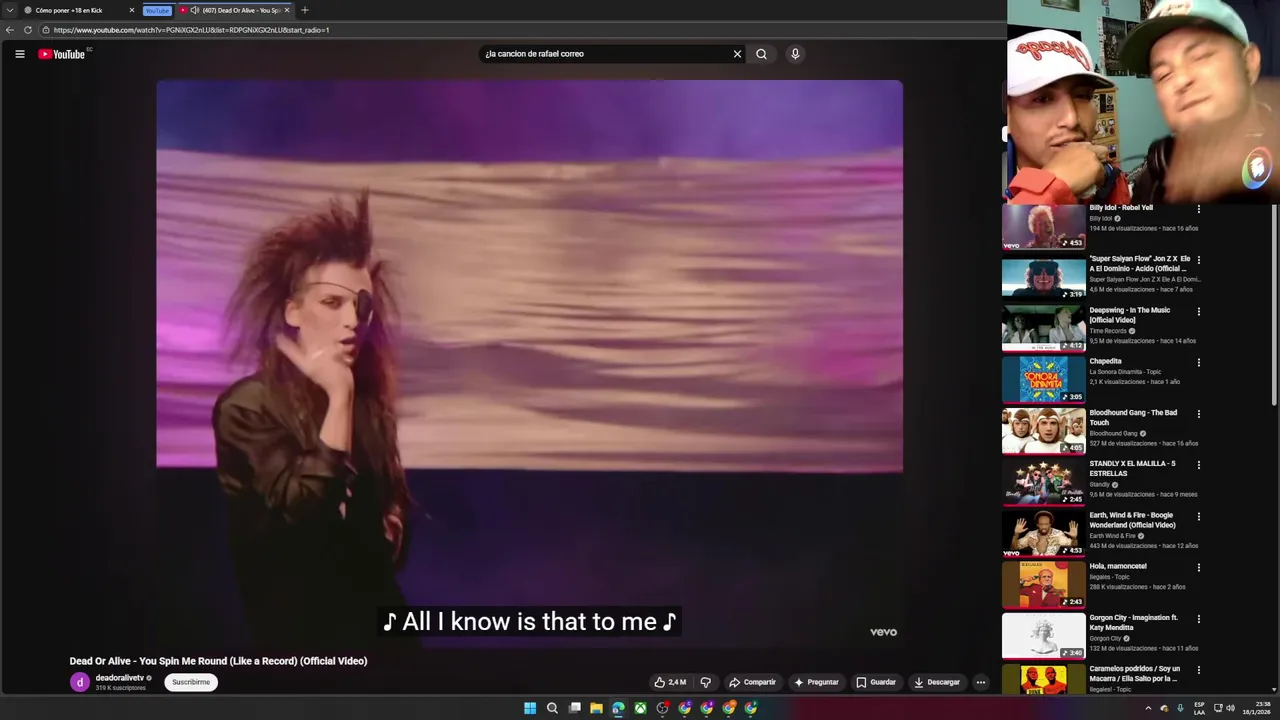Open taskbar clock showing 23:38

[1255, 708]
